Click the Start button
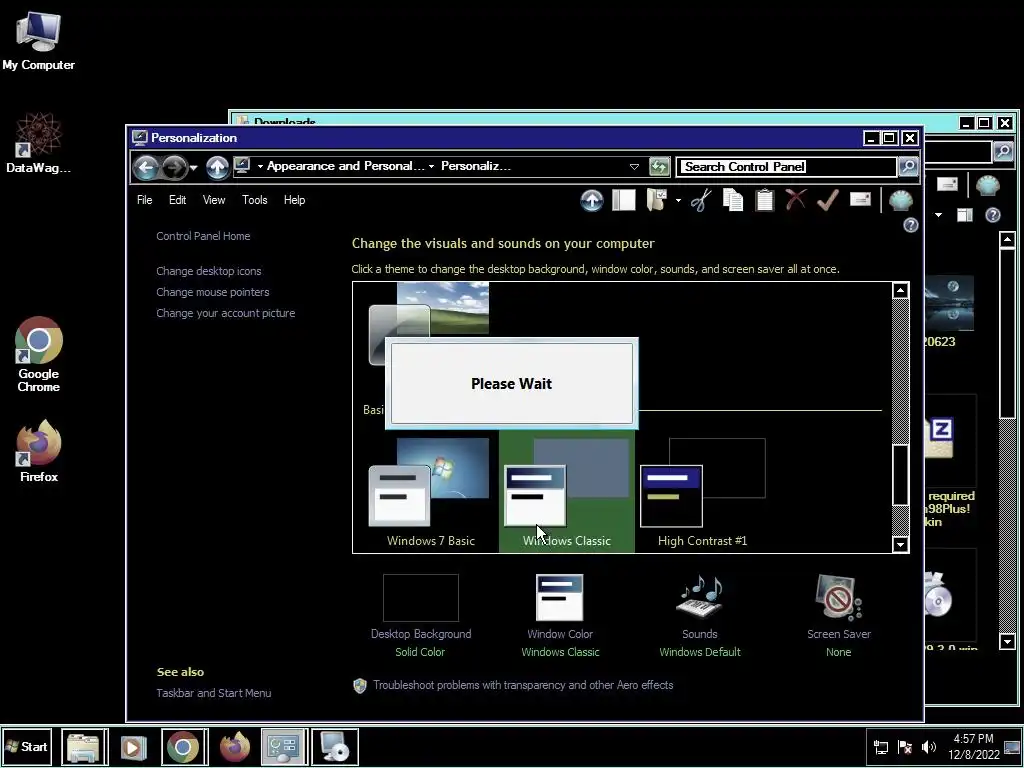The height and width of the screenshot is (768, 1024). [x=26, y=747]
